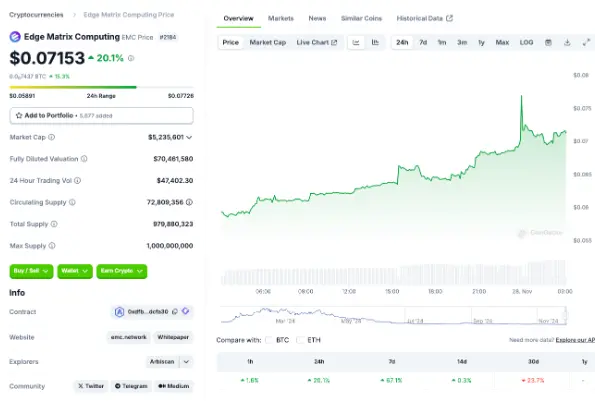Select the 1m chart range
595x401 pixels.
click(442, 42)
